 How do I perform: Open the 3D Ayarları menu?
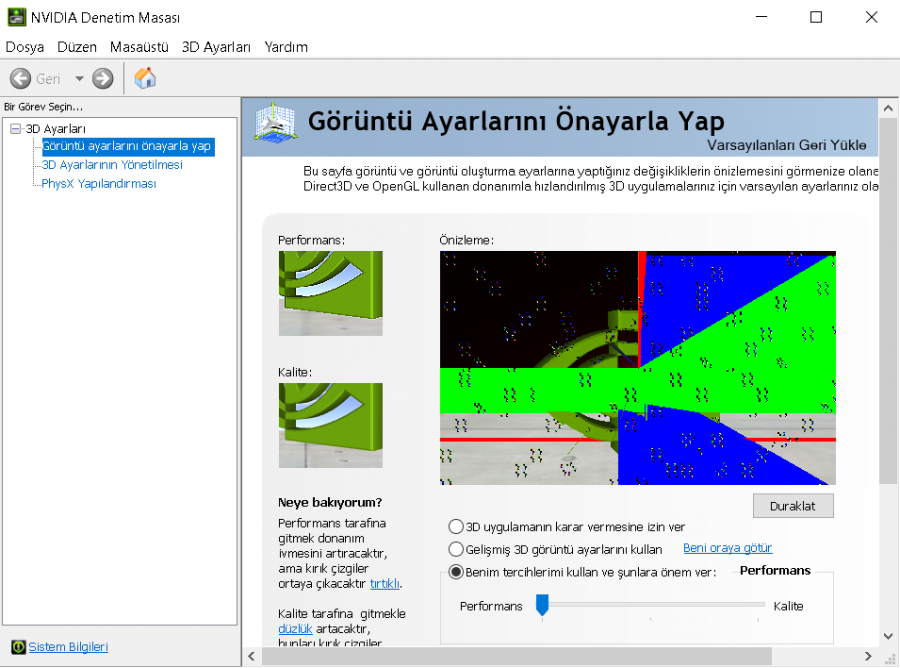pyautogui.click(x=216, y=47)
